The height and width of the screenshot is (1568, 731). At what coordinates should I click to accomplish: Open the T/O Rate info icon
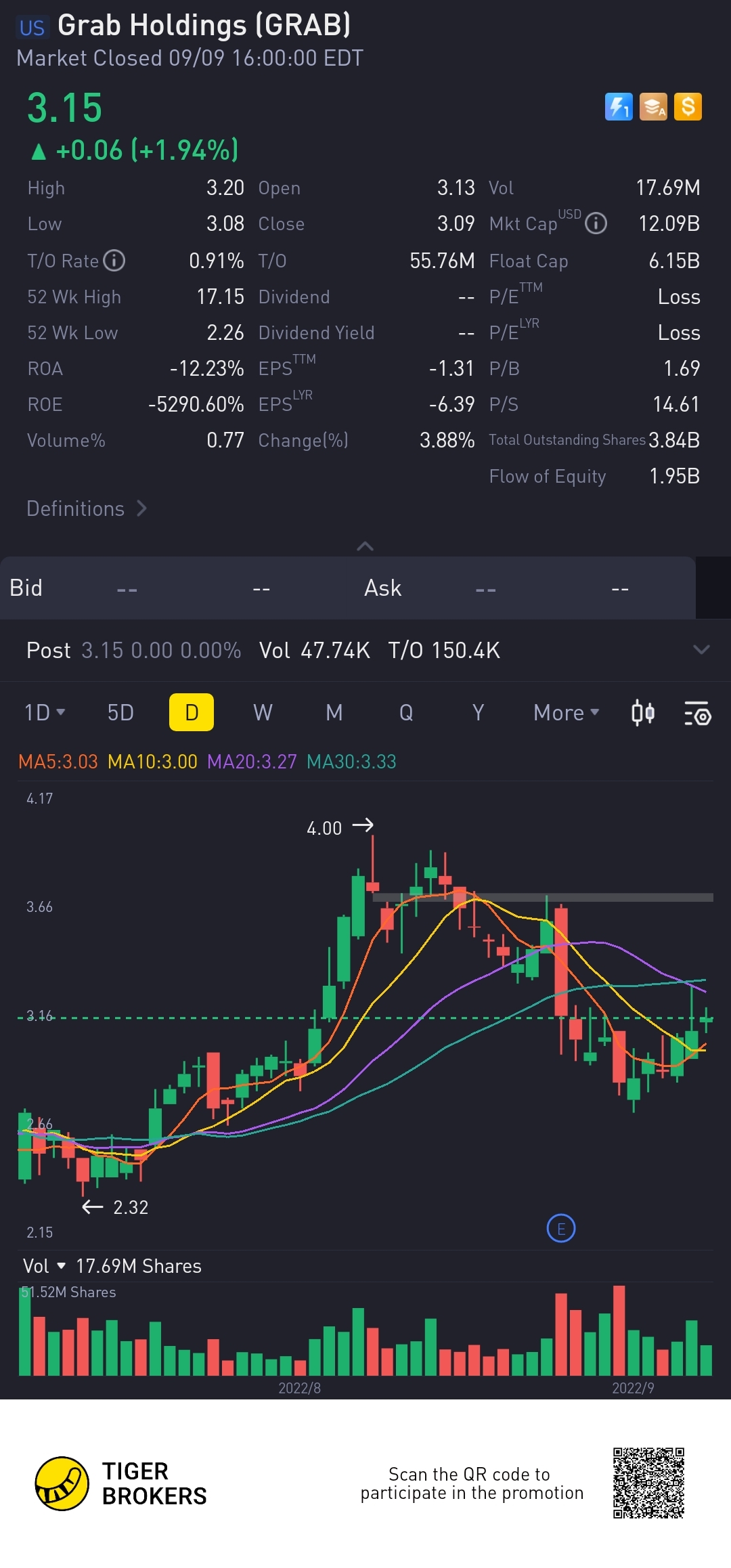coord(114,260)
